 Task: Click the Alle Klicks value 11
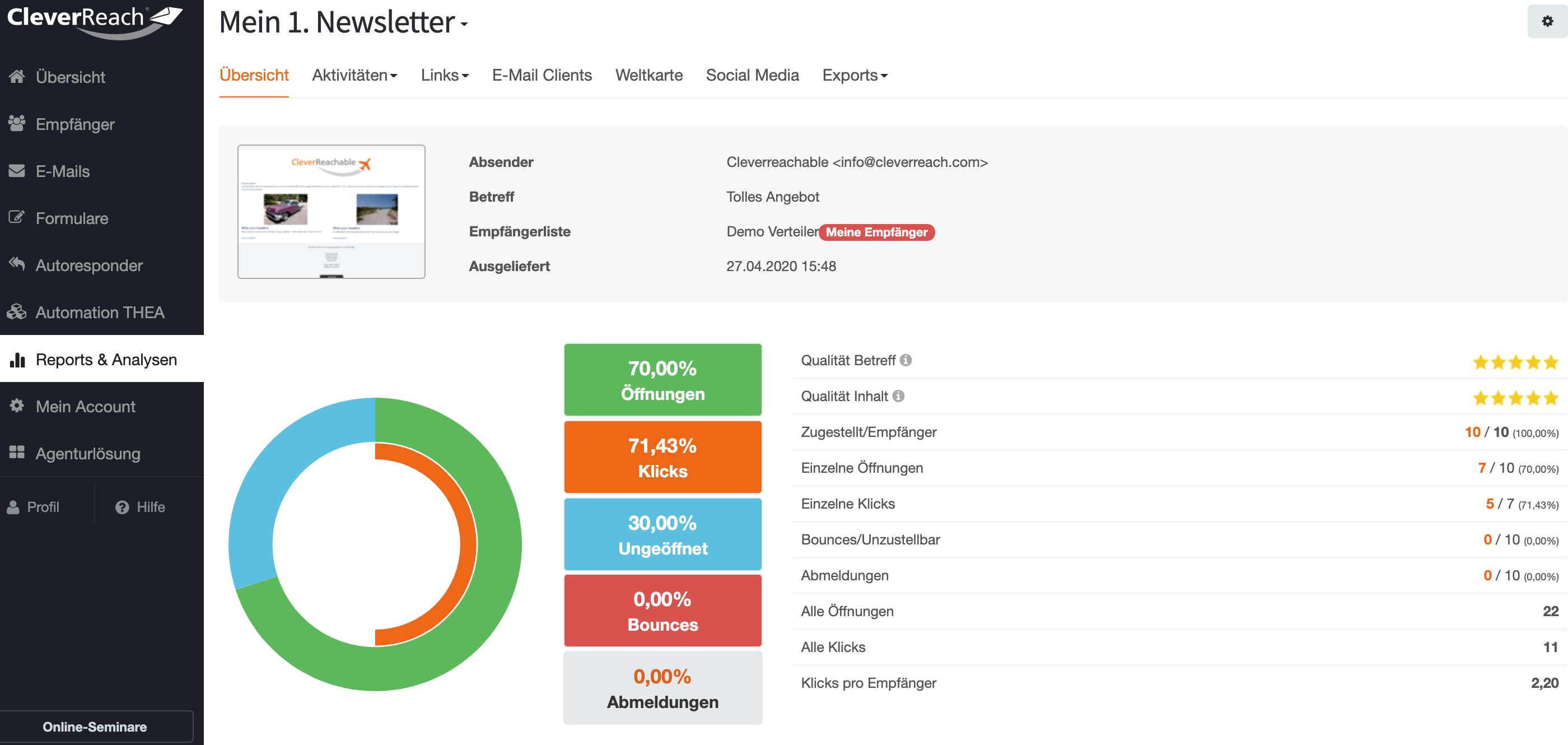(1550, 648)
